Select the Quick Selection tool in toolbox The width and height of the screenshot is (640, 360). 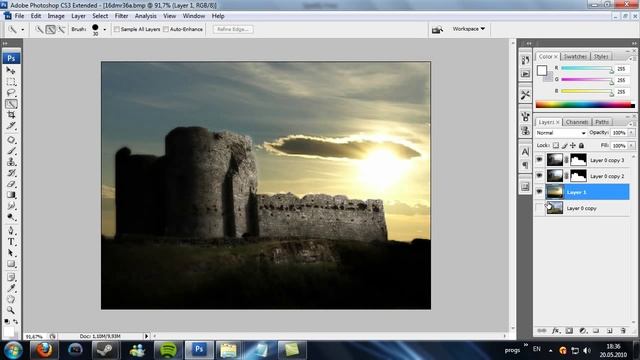point(11,104)
